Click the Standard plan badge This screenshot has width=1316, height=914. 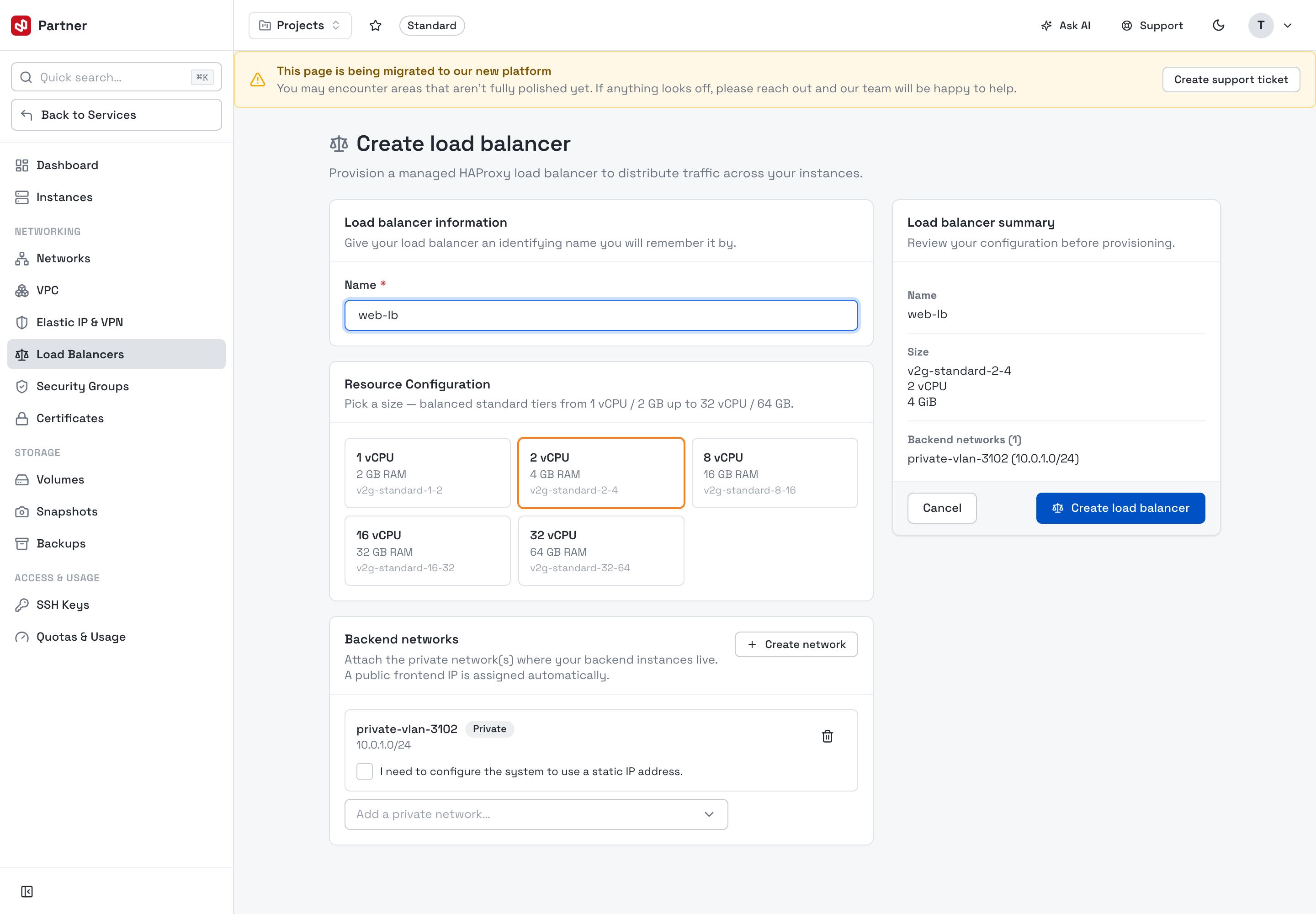[432, 25]
